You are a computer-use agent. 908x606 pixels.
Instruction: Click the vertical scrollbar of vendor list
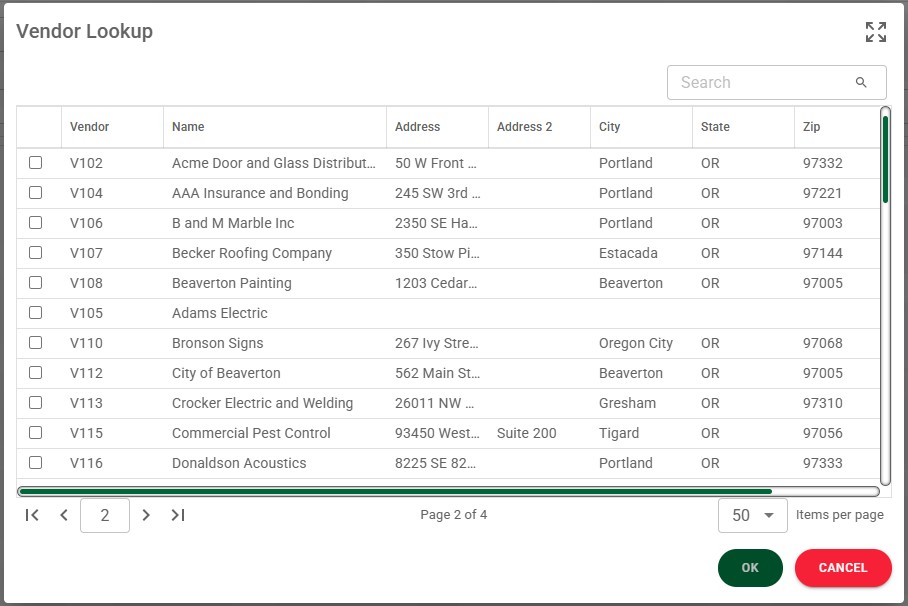pyautogui.click(x=885, y=160)
